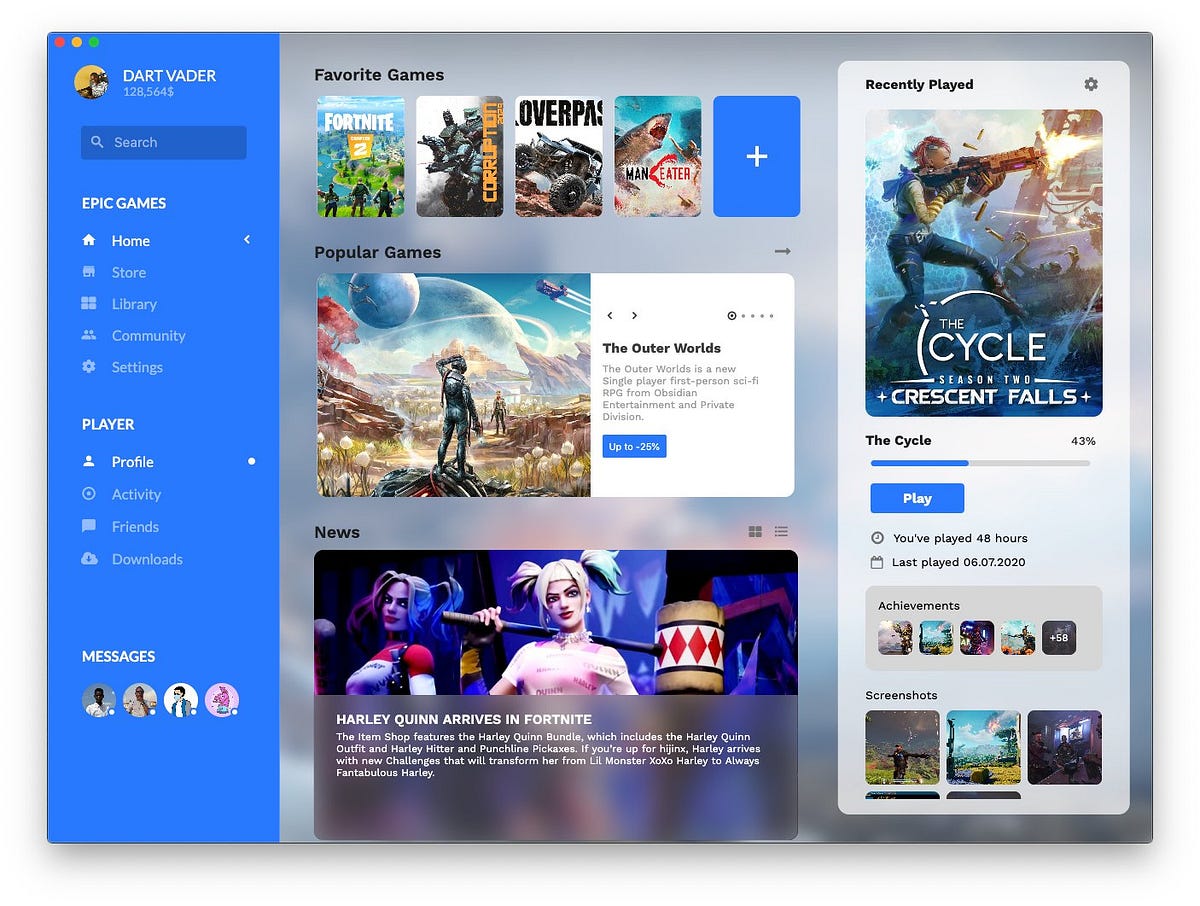Click The Cycle's 43% download progress bar

click(x=980, y=463)
